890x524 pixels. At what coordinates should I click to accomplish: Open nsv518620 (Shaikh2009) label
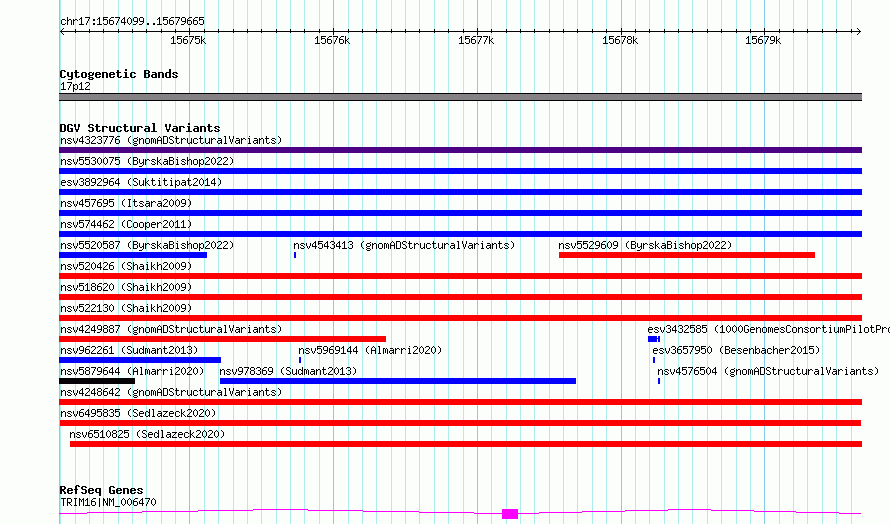point(126,287)
